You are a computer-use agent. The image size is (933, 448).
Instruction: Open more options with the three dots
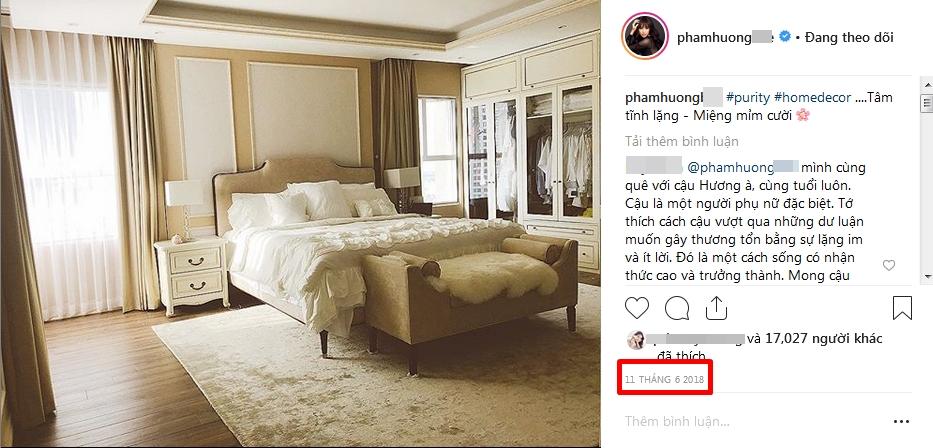click(x=901, y=422)
